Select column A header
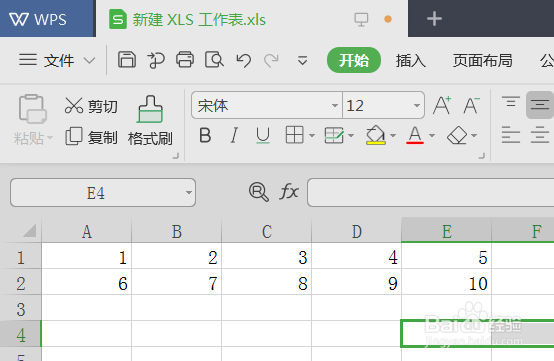The width and height of the screenshot is (554, 361). (87, 232)
